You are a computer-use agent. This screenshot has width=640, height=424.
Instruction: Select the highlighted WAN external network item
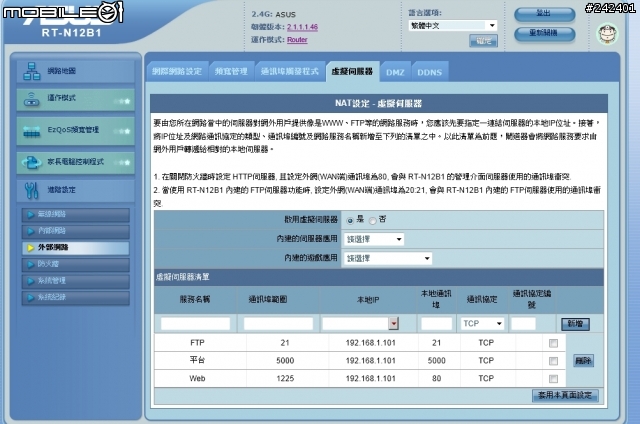pyautogui.click(x=76, y=248)
